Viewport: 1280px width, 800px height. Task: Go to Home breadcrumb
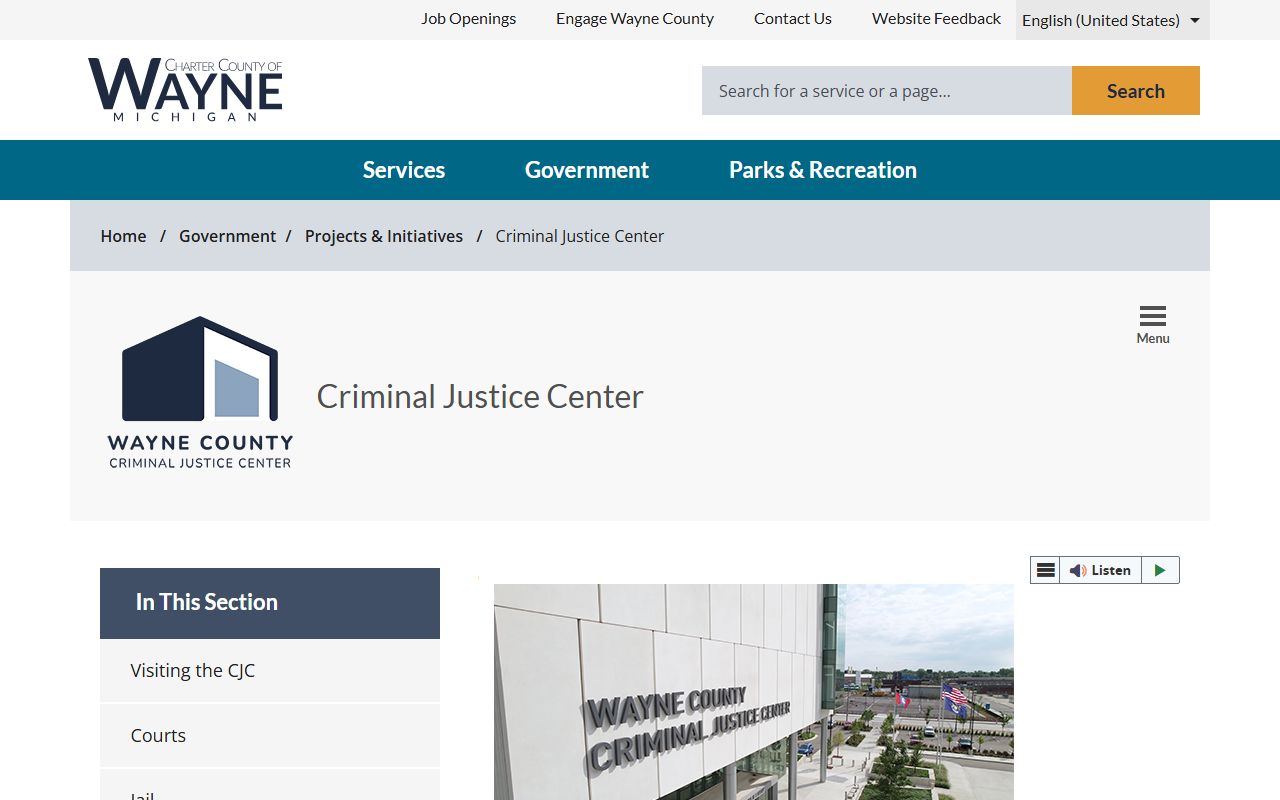click(123, 236)
